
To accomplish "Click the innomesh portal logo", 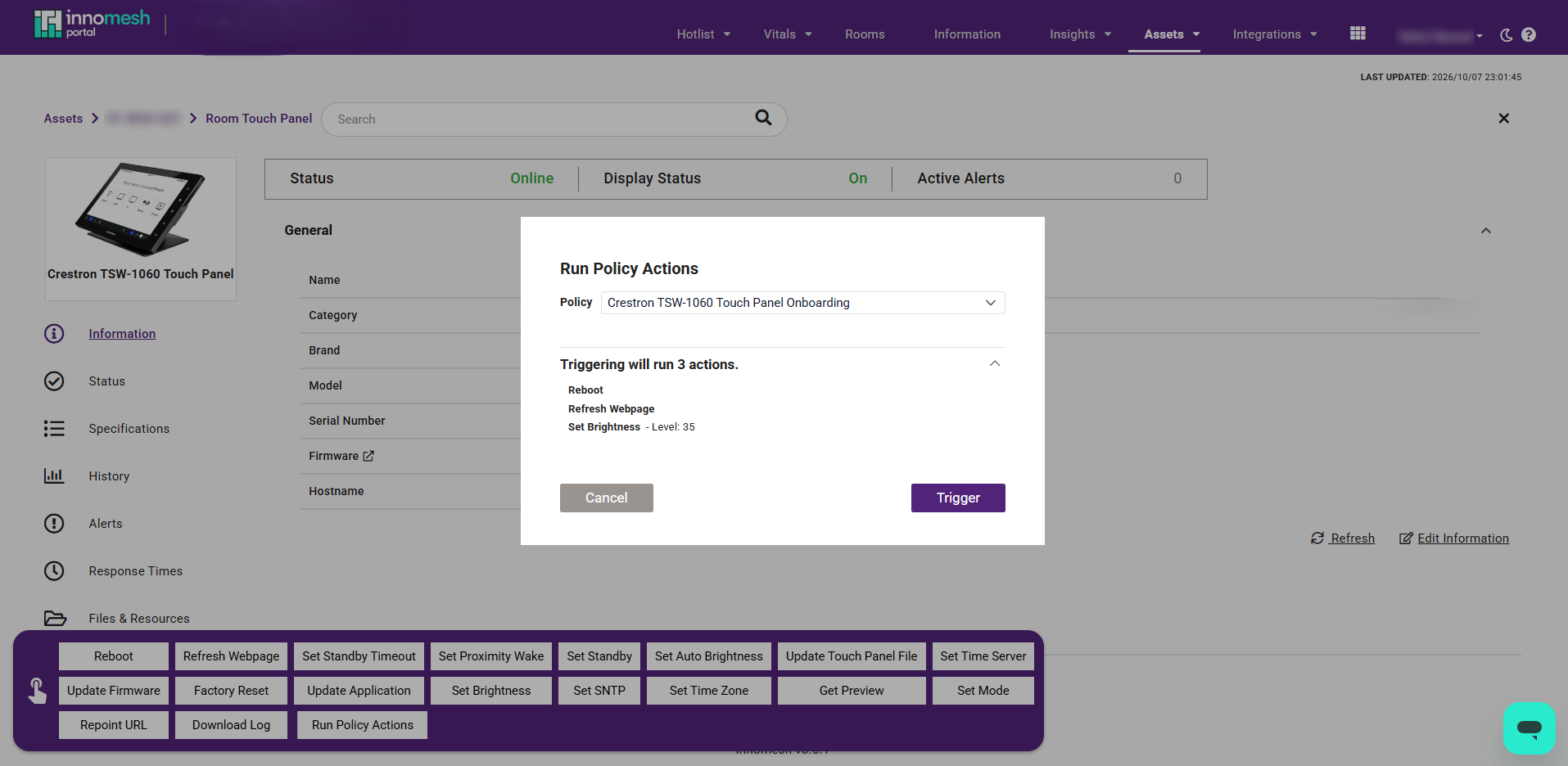I will point(92,24).
